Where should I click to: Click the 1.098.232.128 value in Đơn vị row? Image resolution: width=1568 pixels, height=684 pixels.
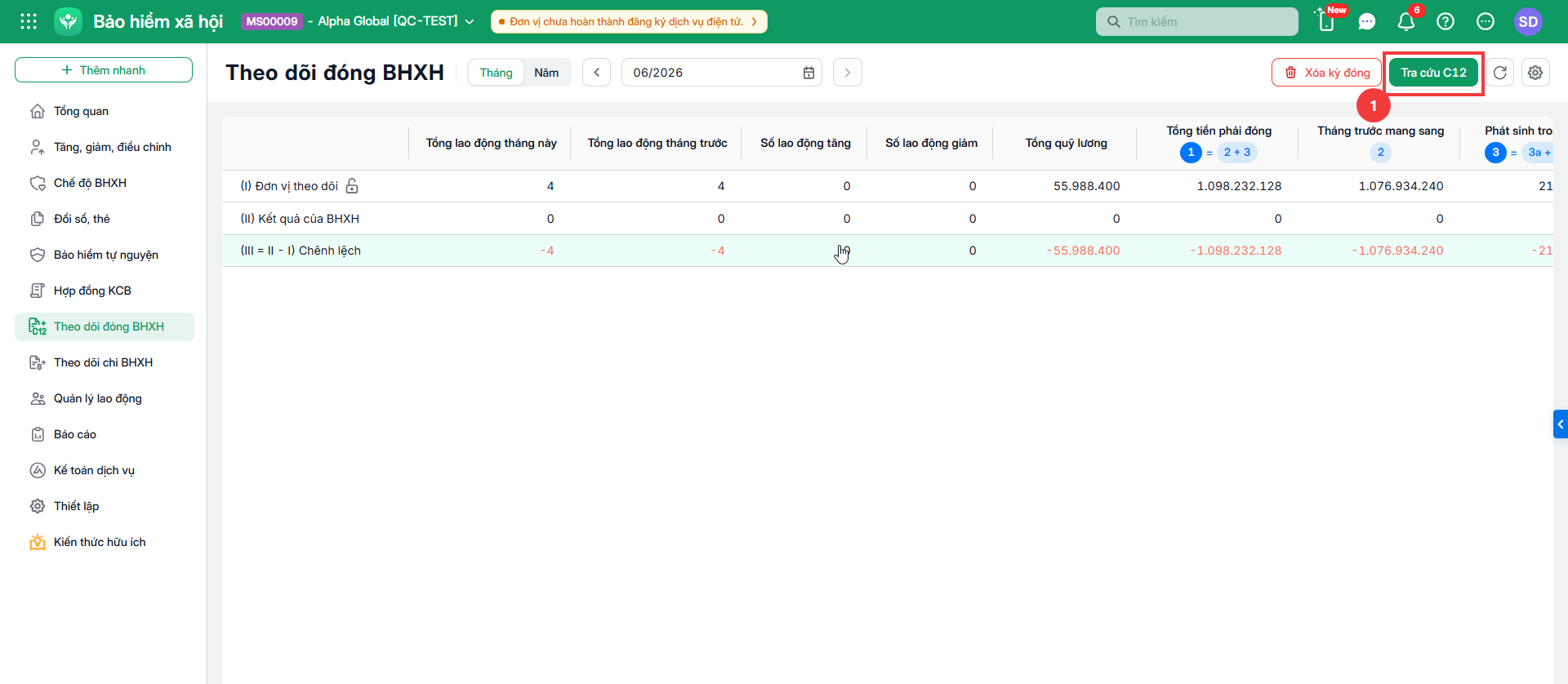[1239, 186]
